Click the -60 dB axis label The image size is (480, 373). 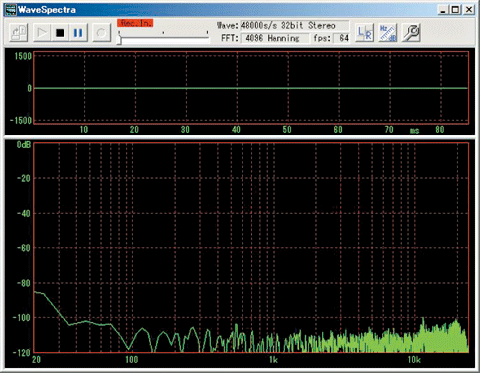coord(23,248)
